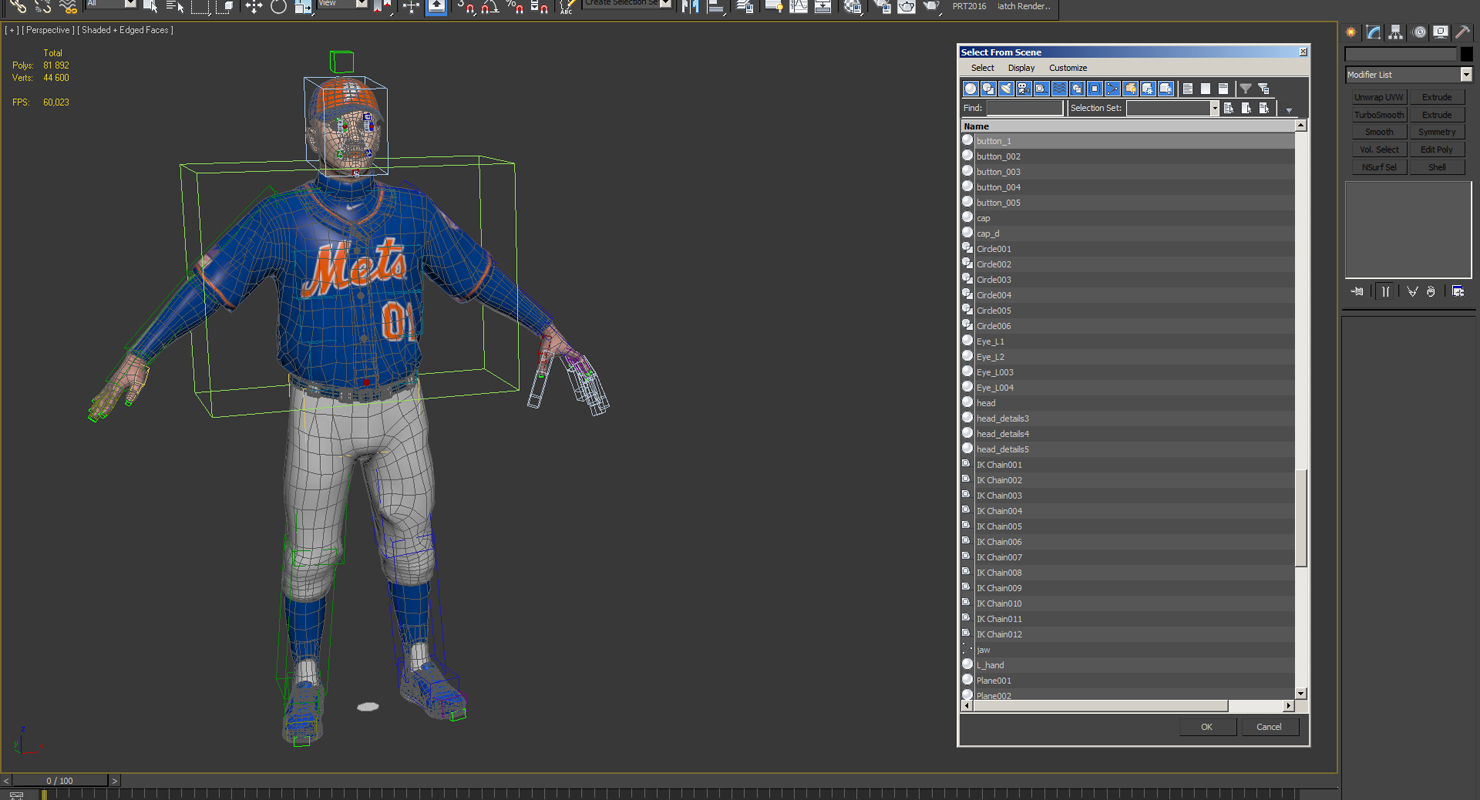Click the Edit Poly modifier button
Screen dimensions: 1480x800
pyautogui.click(x=1437, y=150)
